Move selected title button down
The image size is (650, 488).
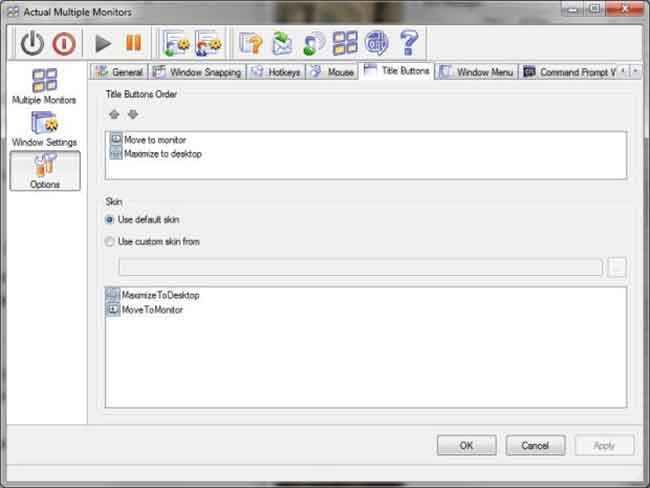[x=133, y=114]
